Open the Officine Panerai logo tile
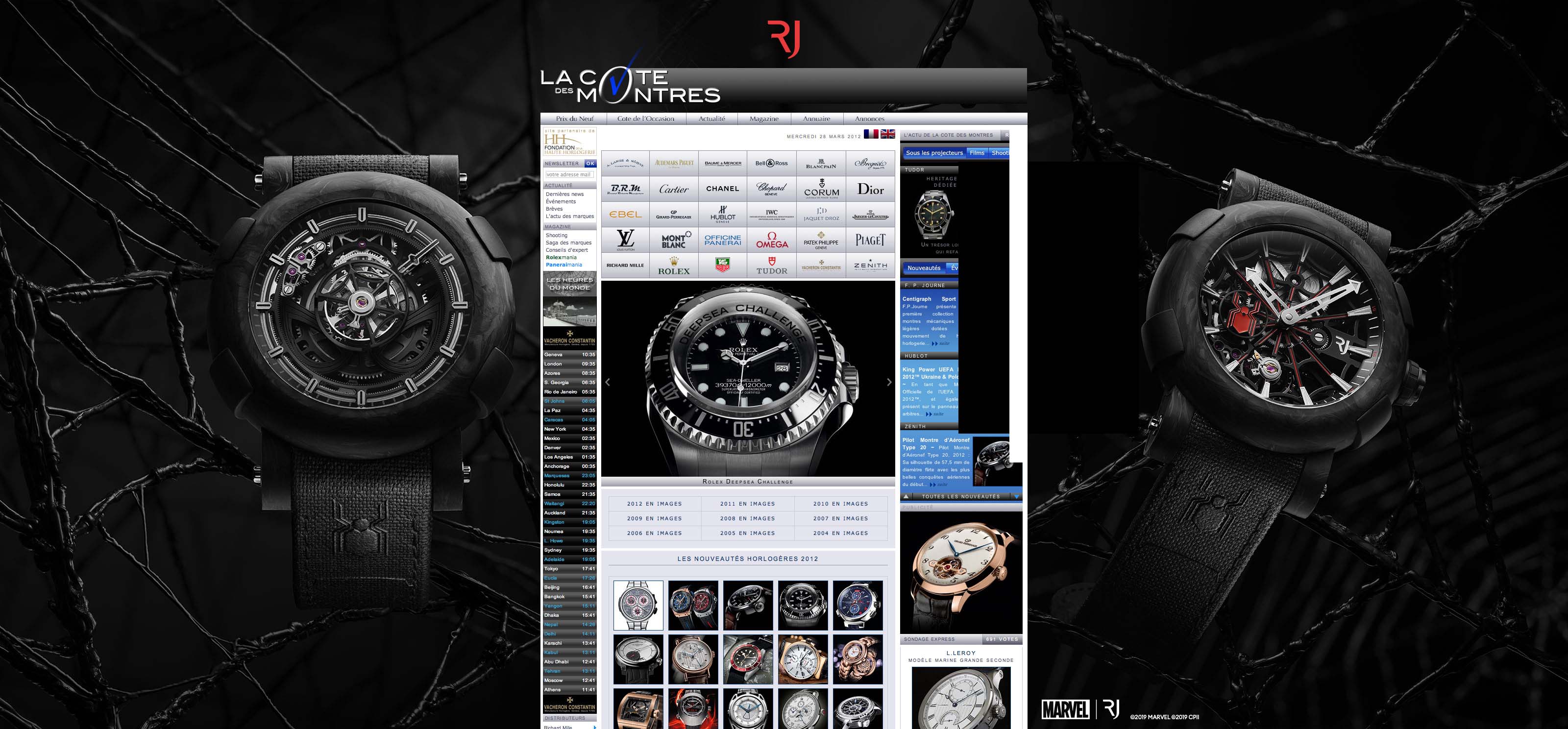 [723, 240]
